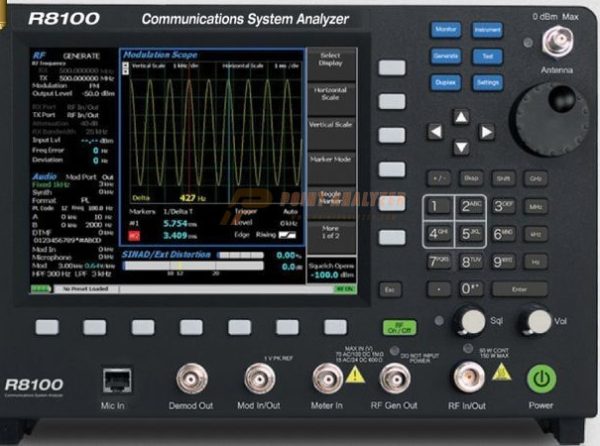Tap keypad key 9 WXYZ

click(503, 262)
